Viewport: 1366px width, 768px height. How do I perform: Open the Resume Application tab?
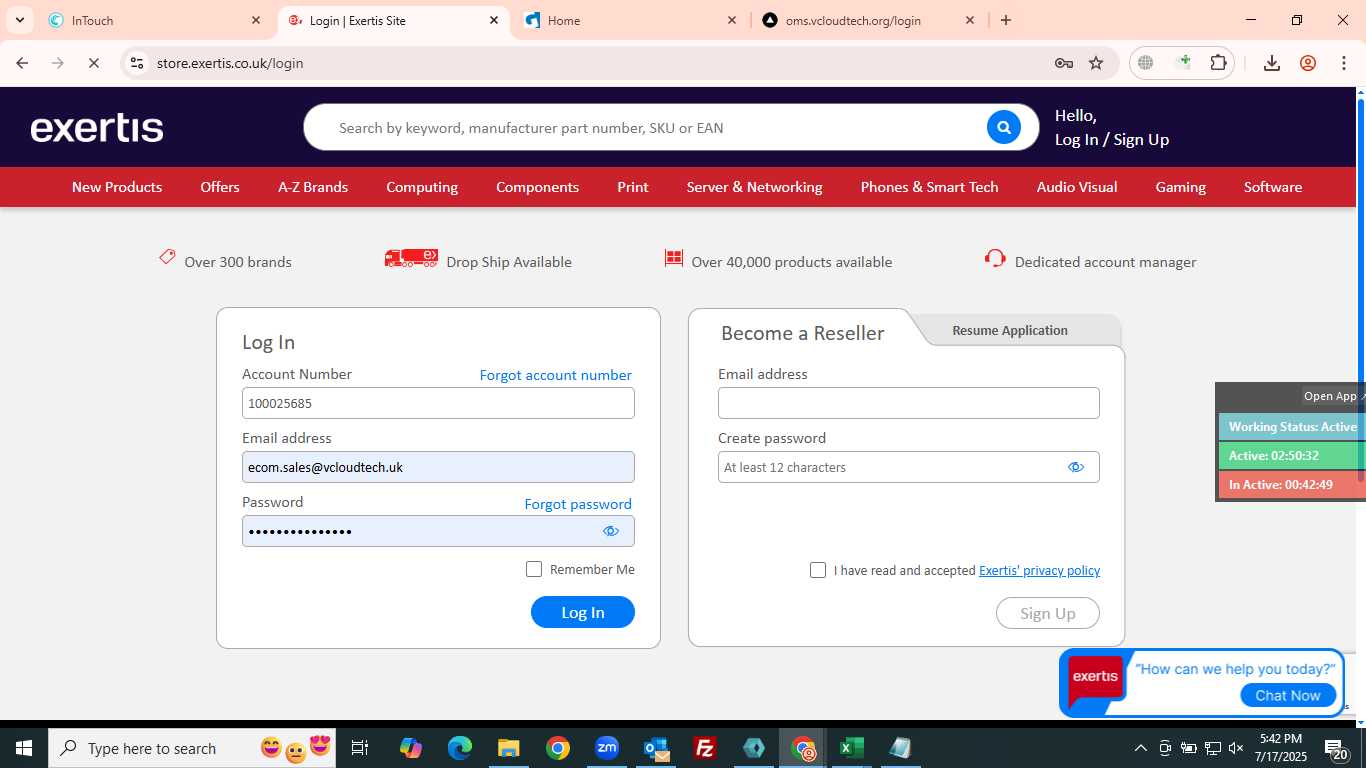click(1010, 330)
